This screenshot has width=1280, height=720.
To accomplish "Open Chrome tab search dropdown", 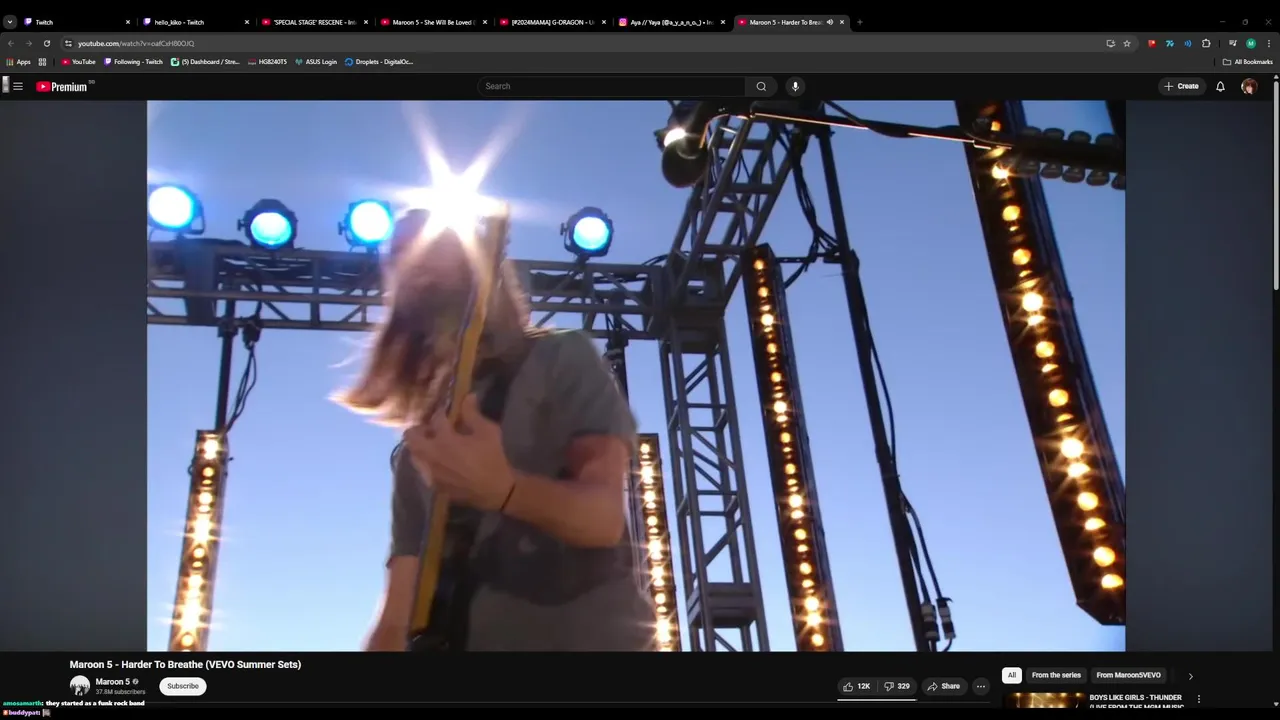I will (10, 22).
